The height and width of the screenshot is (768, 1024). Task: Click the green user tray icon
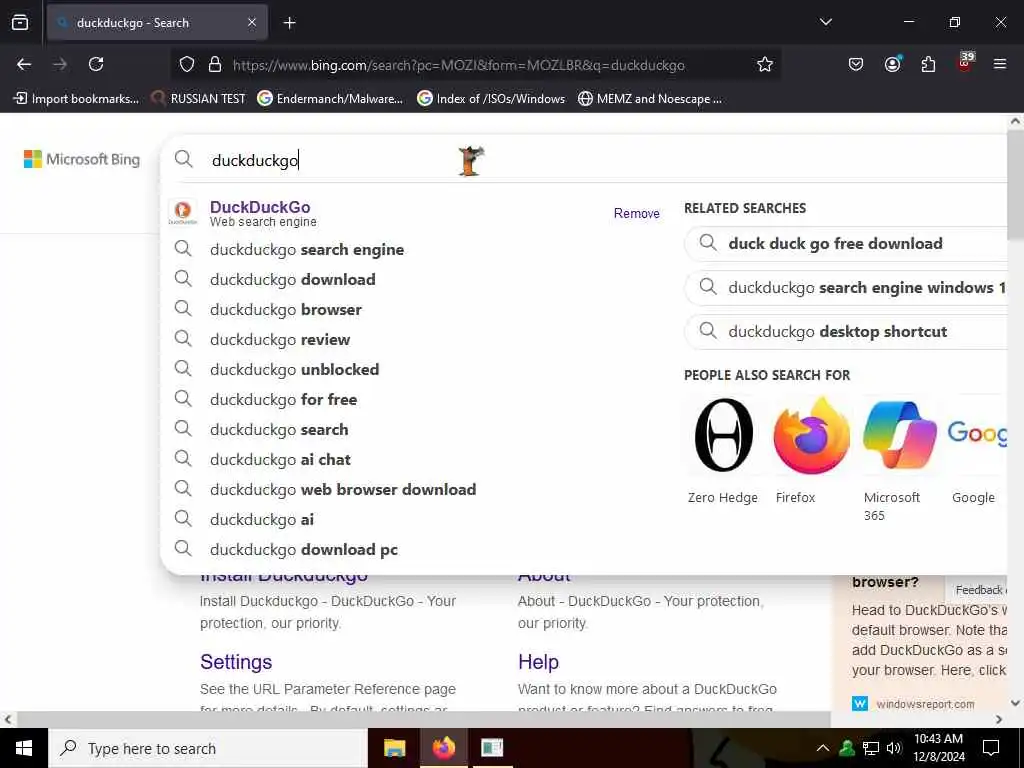pyautogui.click(x=847, y=748)
